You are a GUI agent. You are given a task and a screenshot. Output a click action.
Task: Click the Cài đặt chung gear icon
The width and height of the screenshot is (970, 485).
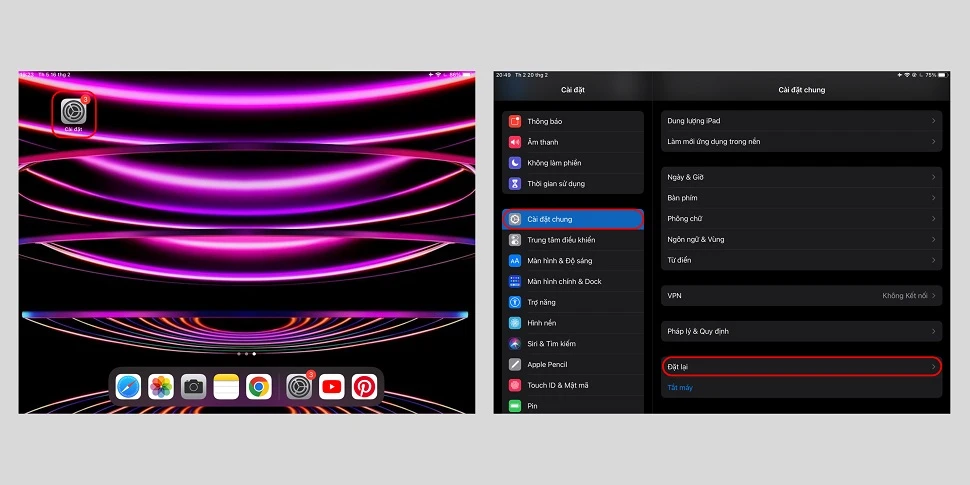[x=515, y=219]
